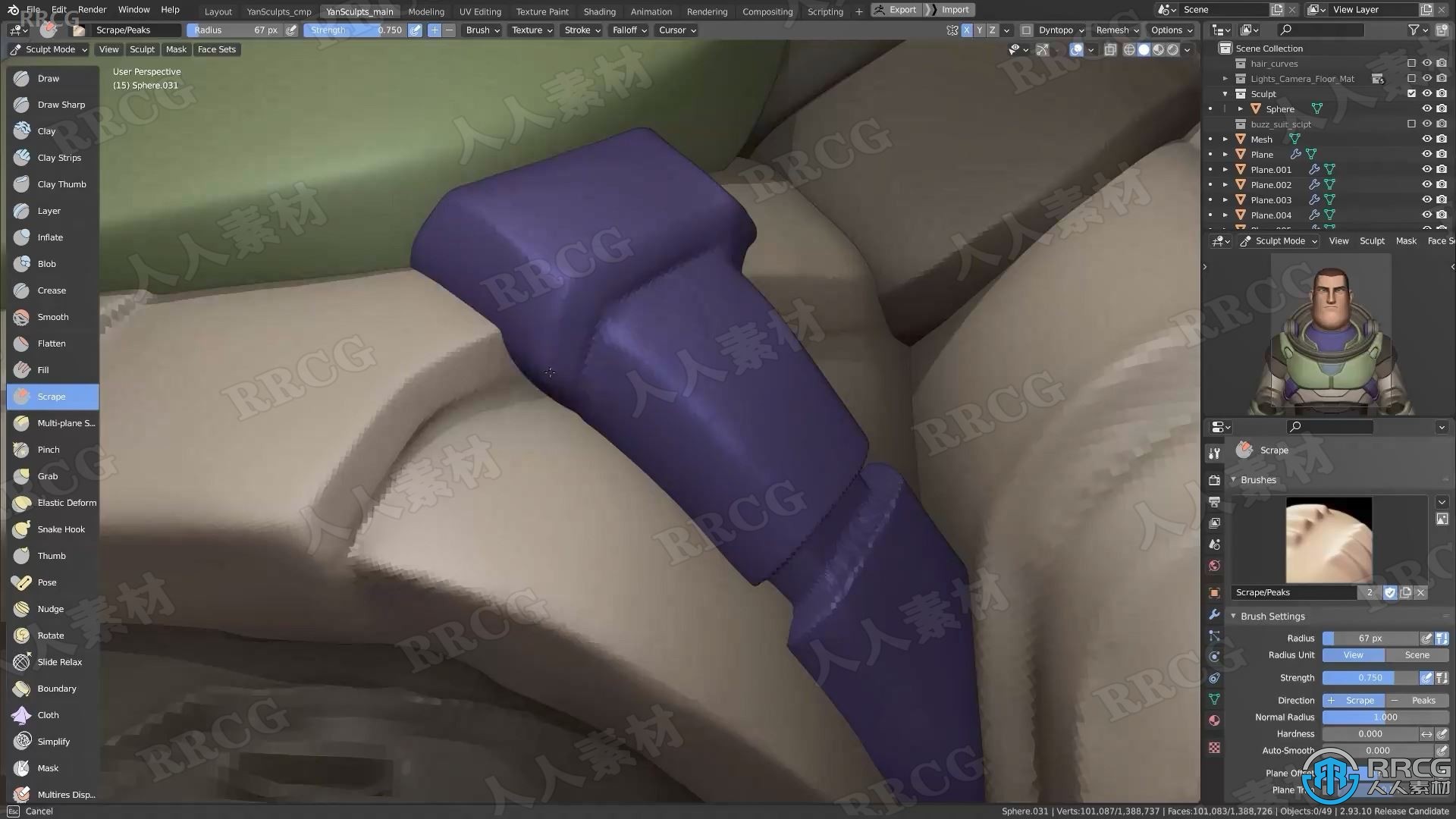Select the Clay Thumb brush
The height and width of the screenshot is (819, 1456).
pos(52,184)
